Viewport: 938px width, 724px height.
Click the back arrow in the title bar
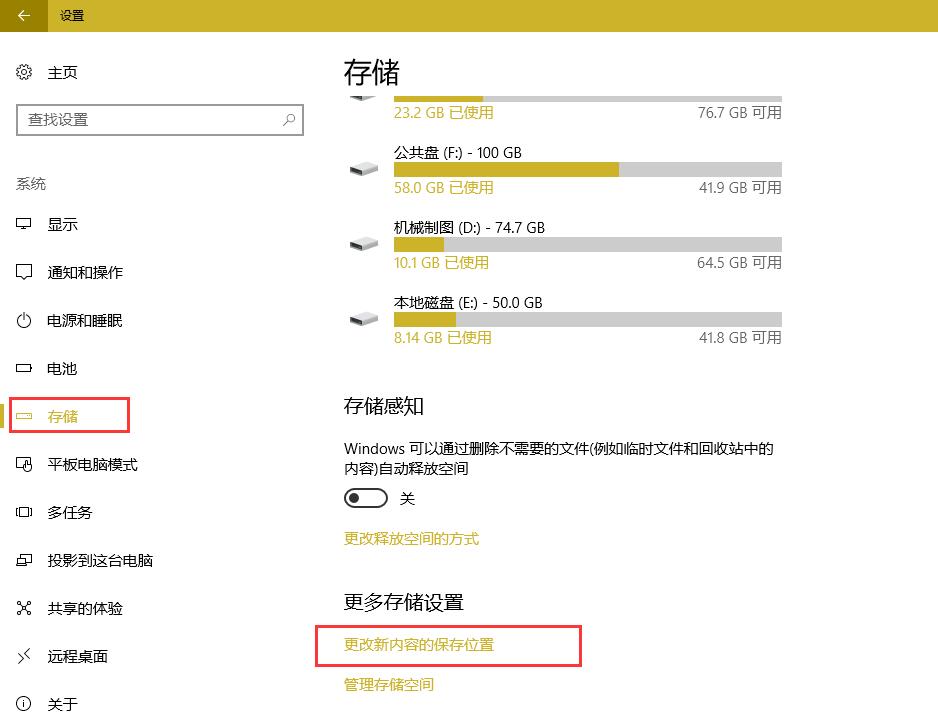click(24, 16)
